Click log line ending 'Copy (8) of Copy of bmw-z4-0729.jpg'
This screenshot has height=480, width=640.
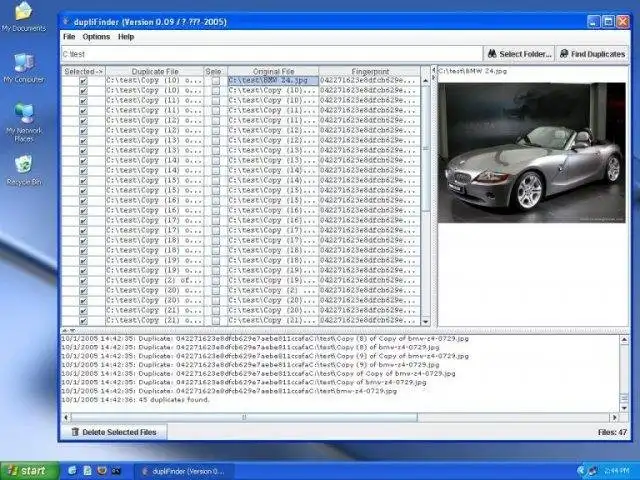coord(265,339)
